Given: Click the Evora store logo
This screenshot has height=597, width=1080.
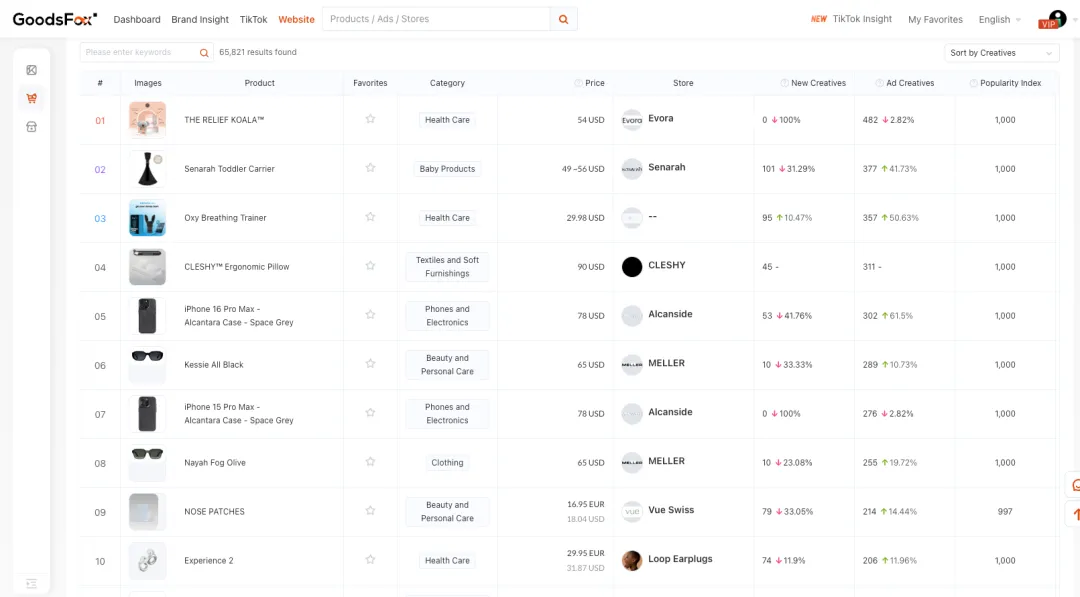Looking at the screenshot, I should pyautogui.click(x=632, y=120).
